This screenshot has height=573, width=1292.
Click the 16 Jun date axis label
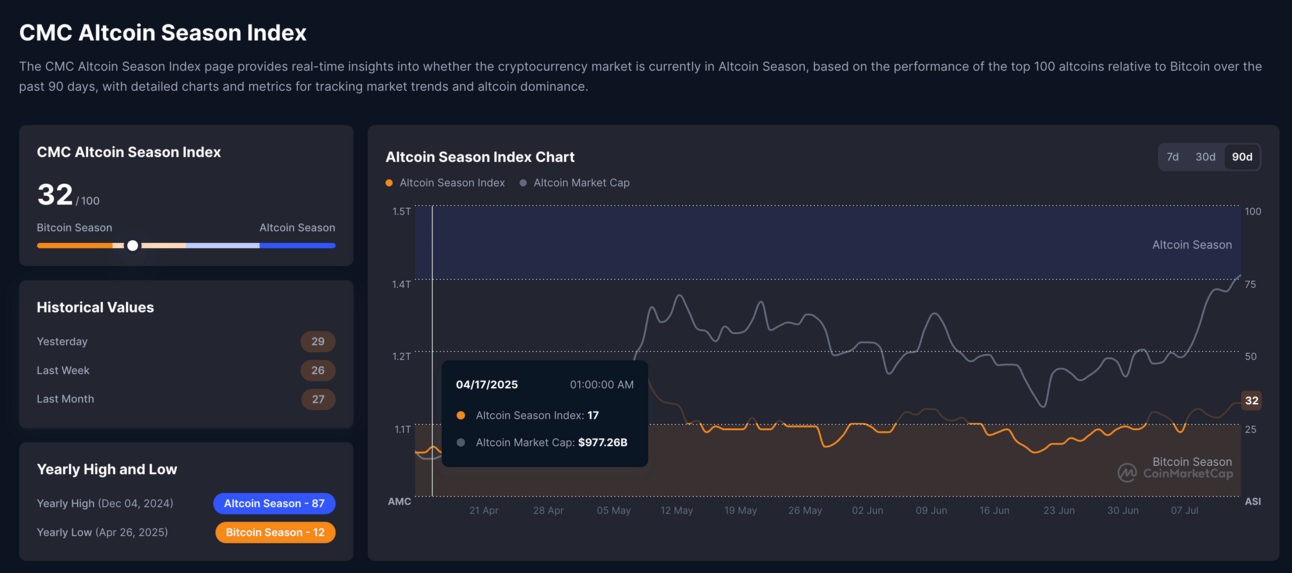pyautogui.click(x=995, y=510)
